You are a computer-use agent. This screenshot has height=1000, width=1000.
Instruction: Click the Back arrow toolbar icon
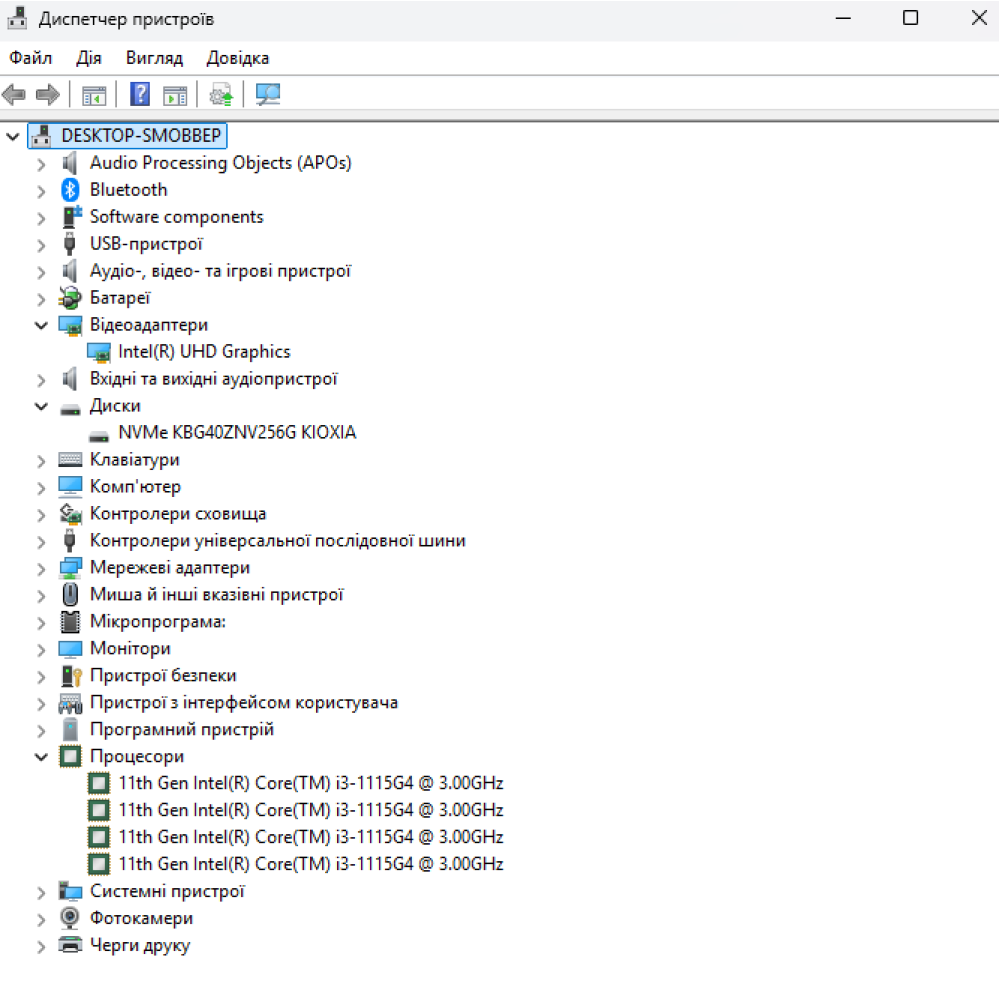click(x=14, y=95)
